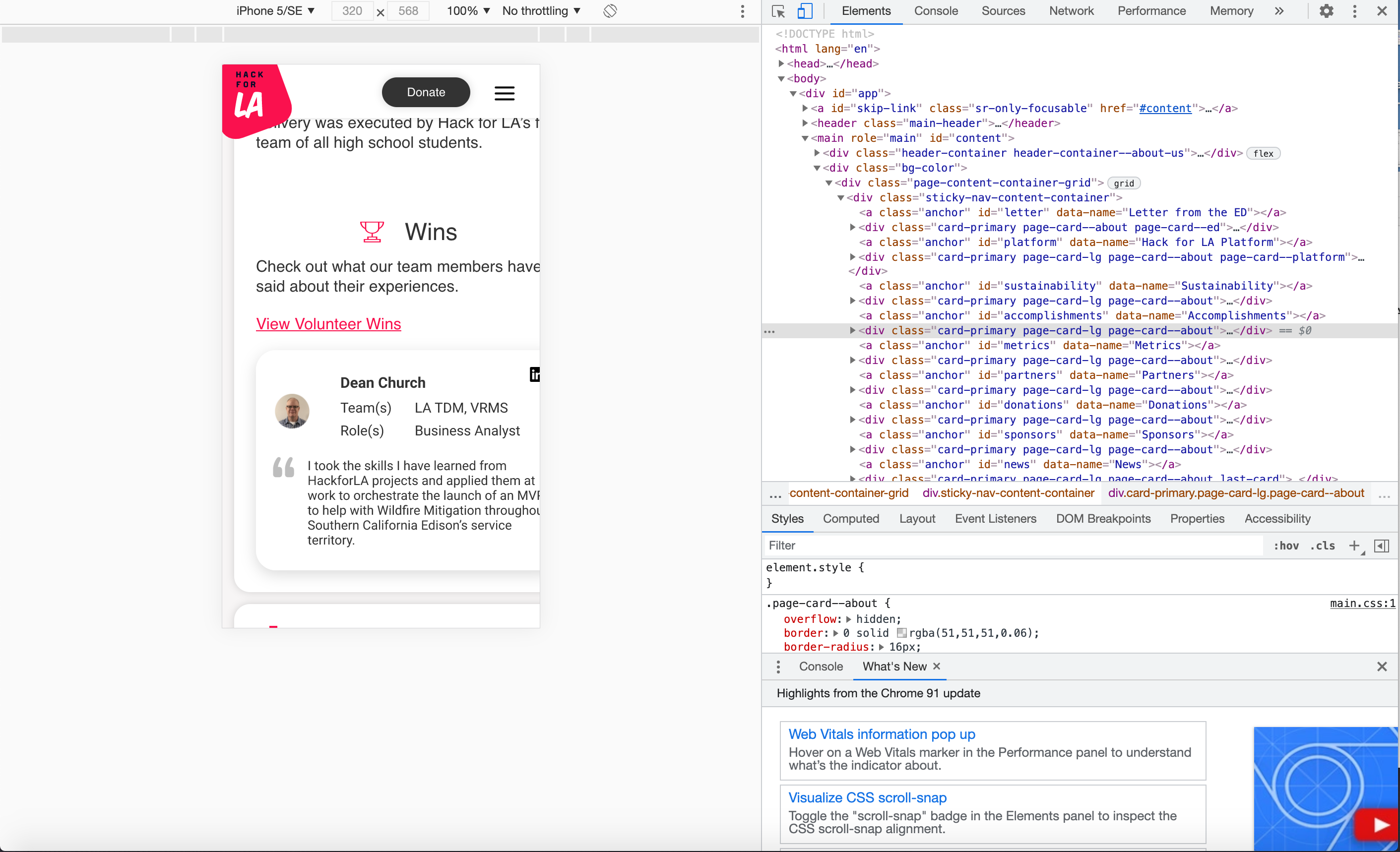Screen dimensions: 1400x852
Task: Click the Donate button
Action: (426, 92)
